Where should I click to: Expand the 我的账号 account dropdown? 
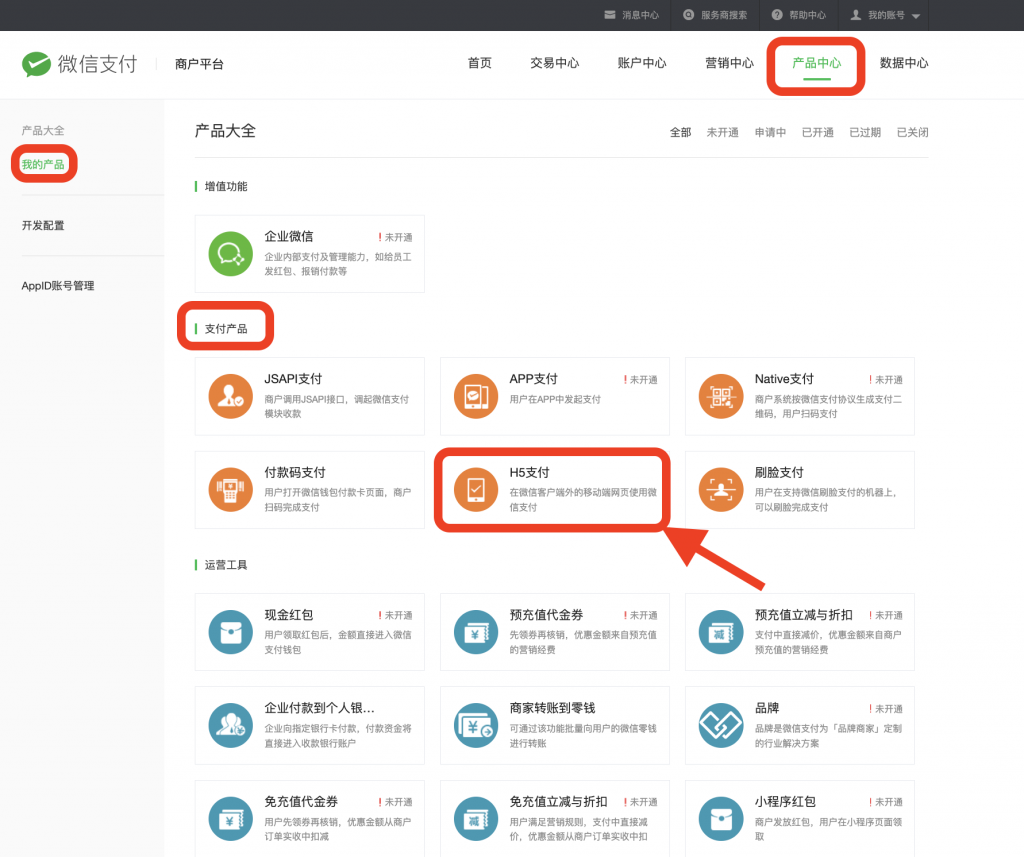(x=884, y=14)
